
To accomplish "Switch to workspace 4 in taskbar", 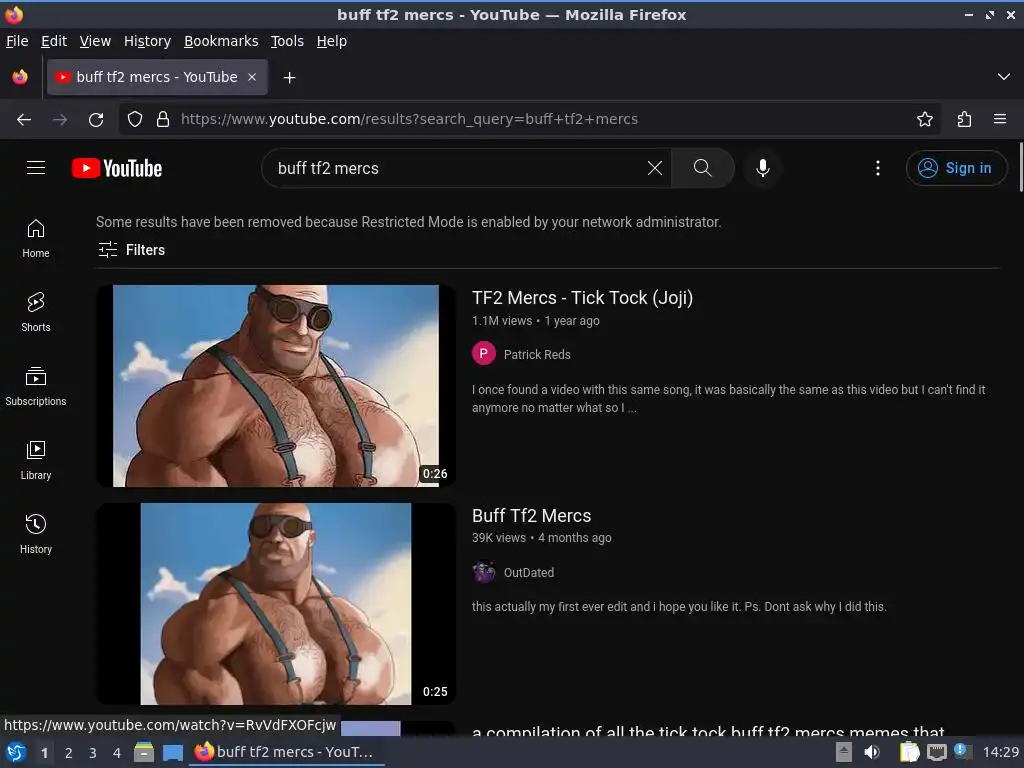I will point(117,753).
